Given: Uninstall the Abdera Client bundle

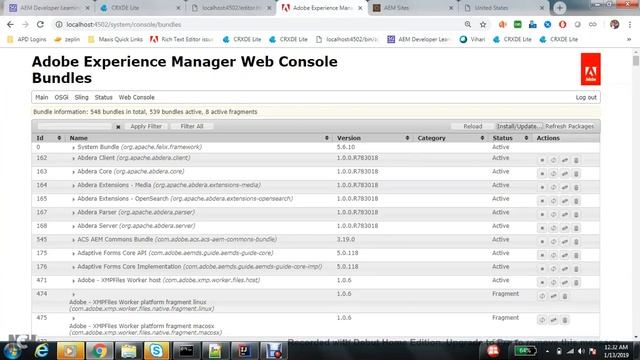Looking at the screenshot, I should tap(576, 160).
